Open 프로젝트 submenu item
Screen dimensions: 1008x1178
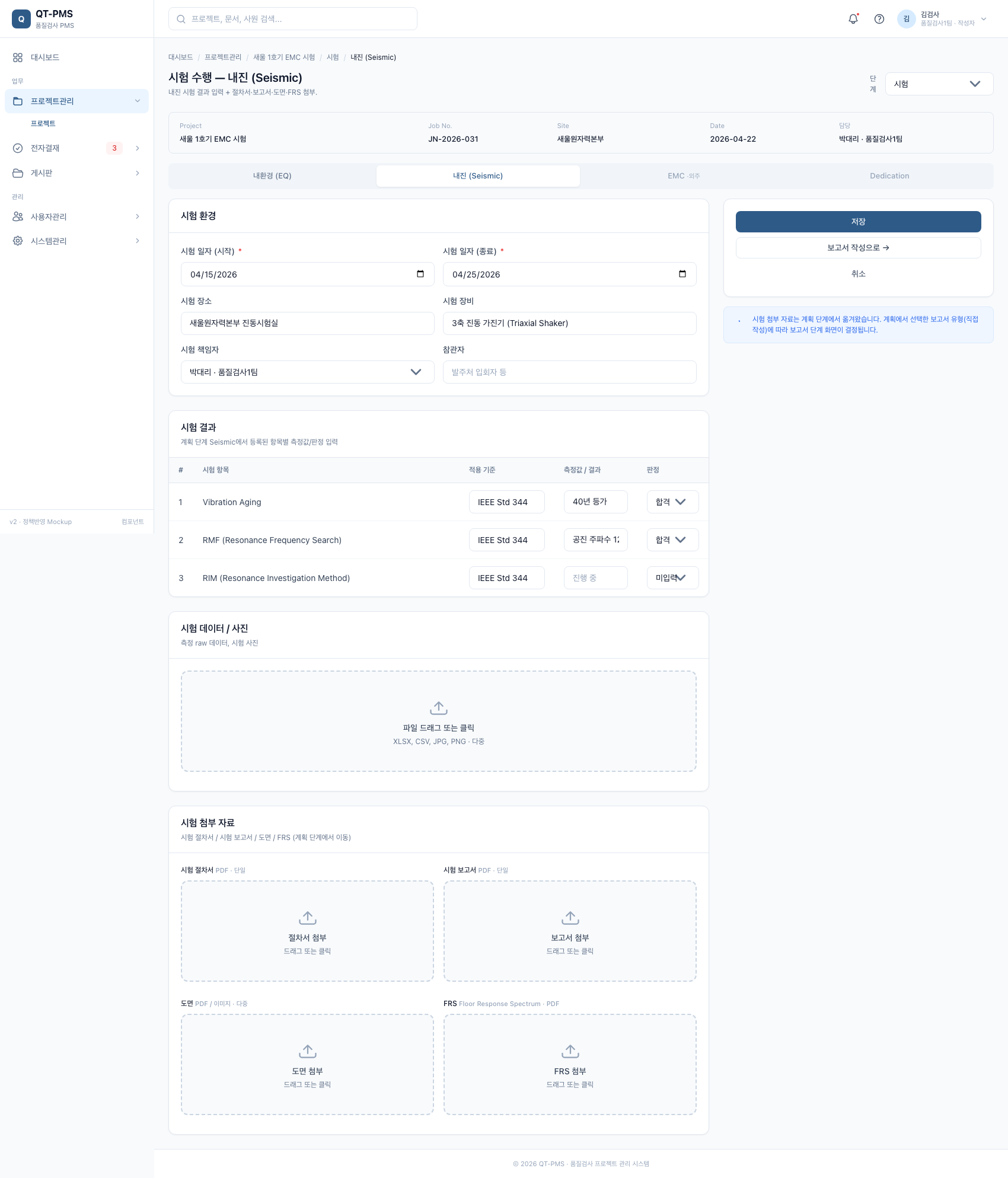[43, 123]
